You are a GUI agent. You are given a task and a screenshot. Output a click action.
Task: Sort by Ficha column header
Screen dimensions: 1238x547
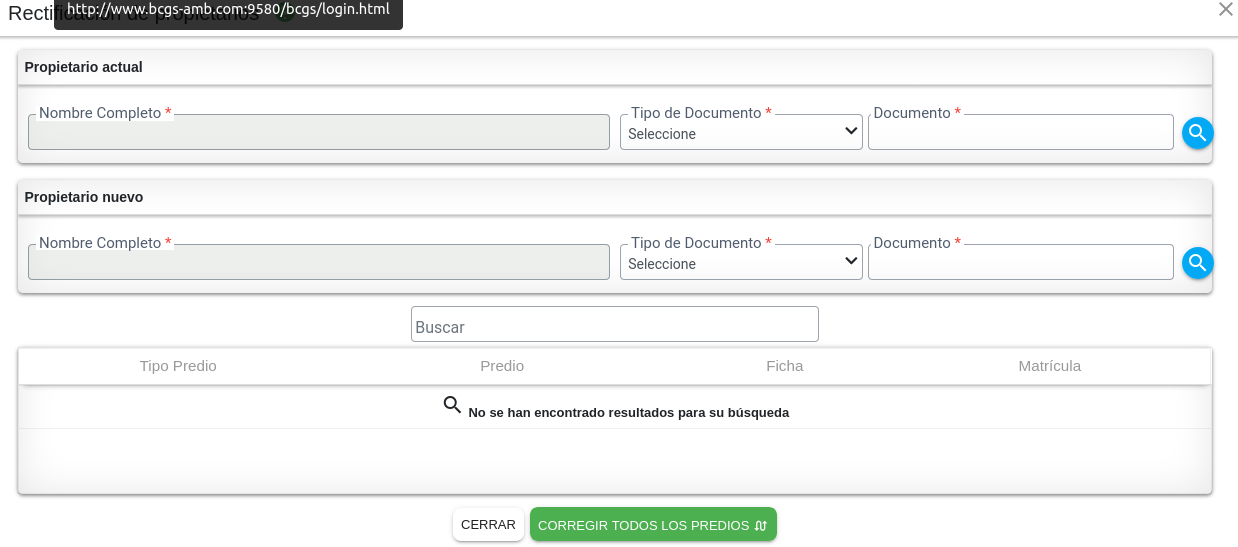[x=784, y=366]
